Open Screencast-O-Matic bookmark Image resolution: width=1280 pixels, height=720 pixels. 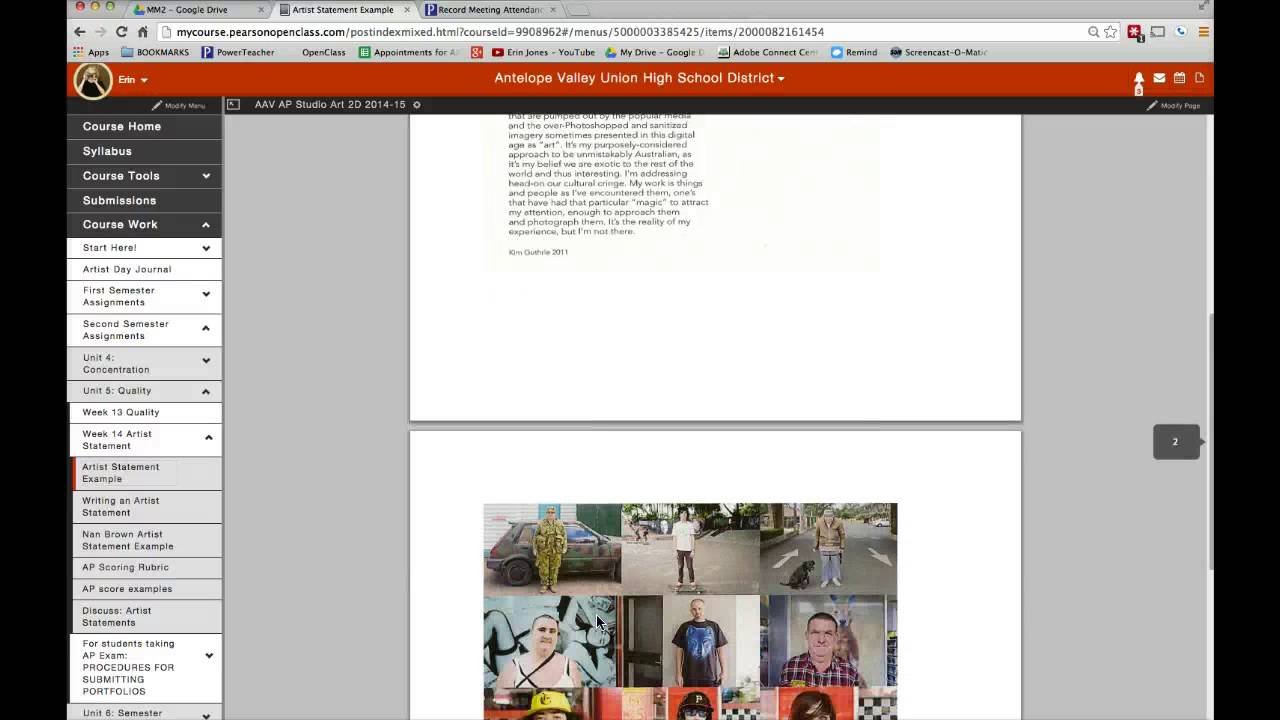938,52
